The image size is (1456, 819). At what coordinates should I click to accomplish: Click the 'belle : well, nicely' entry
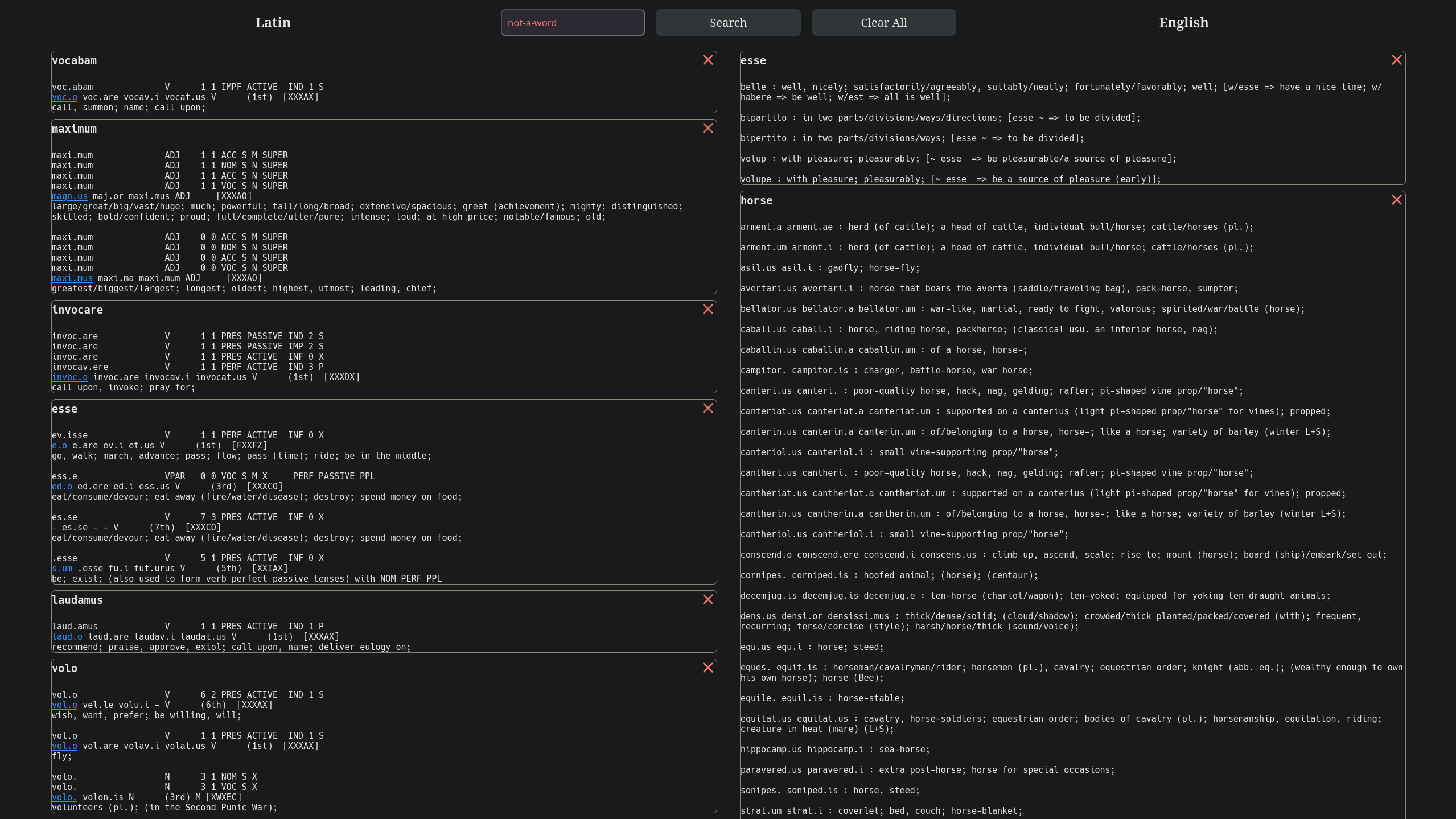1061,92
